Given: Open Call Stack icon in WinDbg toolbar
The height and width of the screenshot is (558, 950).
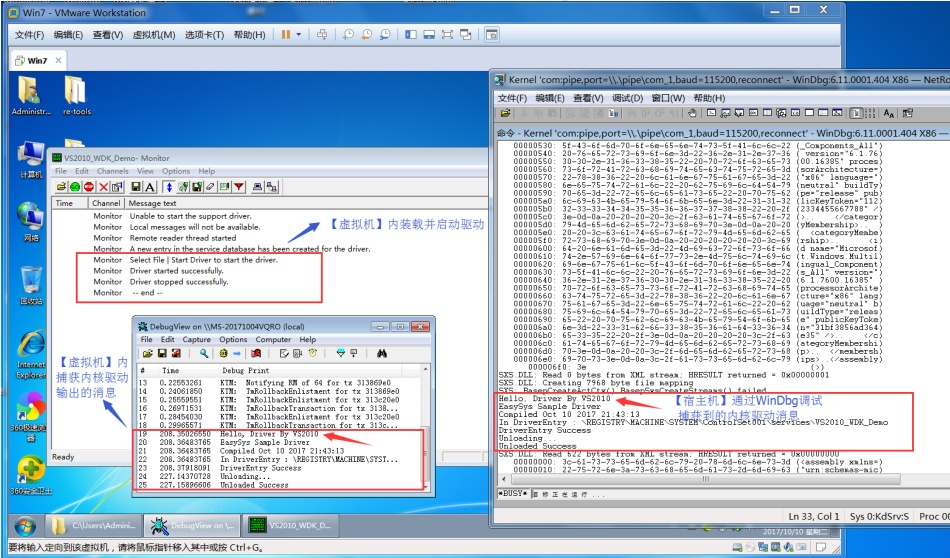Looking at the screenshot, I should point(781,113).
